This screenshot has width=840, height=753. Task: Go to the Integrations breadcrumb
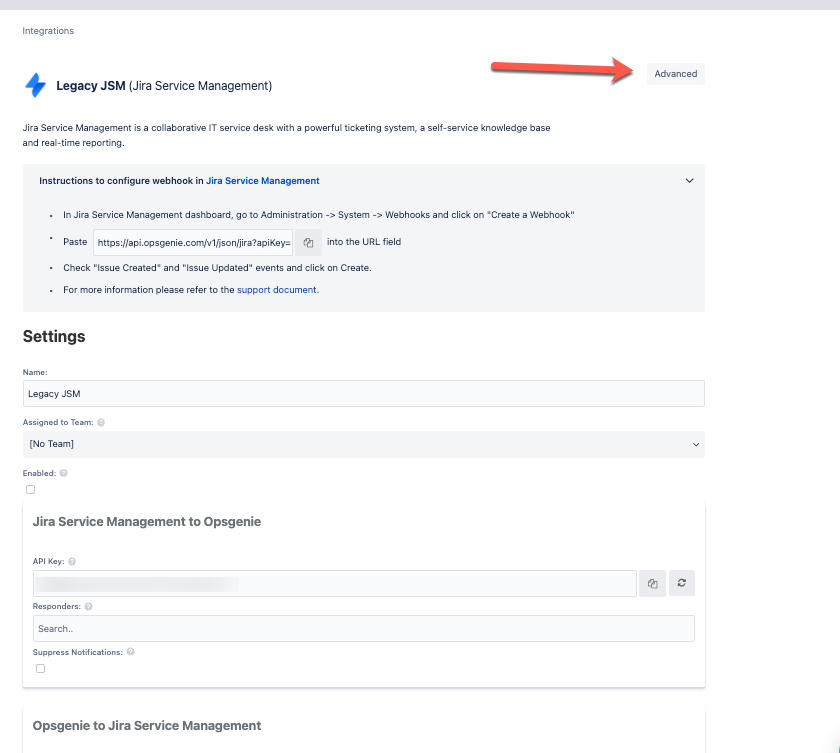[x=48, y=31]
